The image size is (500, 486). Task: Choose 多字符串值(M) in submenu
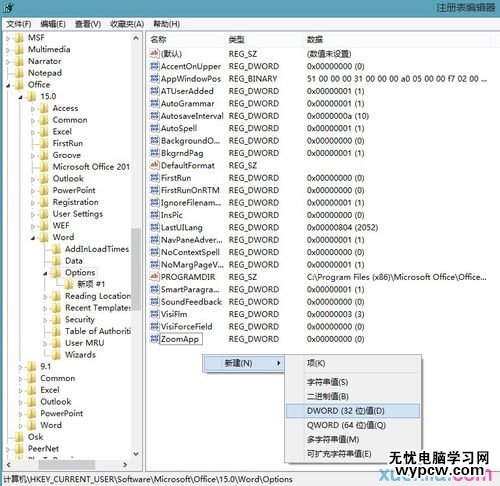tap(353, 439)
